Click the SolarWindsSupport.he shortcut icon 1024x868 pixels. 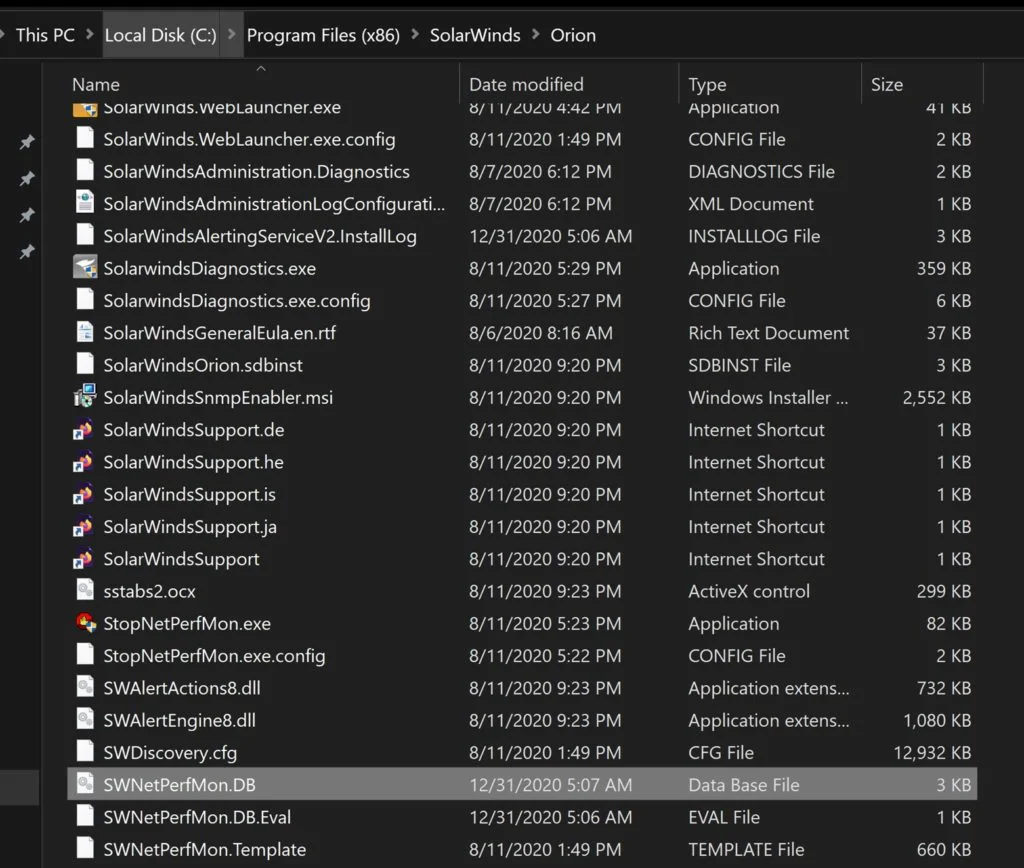tap(83, 461)
